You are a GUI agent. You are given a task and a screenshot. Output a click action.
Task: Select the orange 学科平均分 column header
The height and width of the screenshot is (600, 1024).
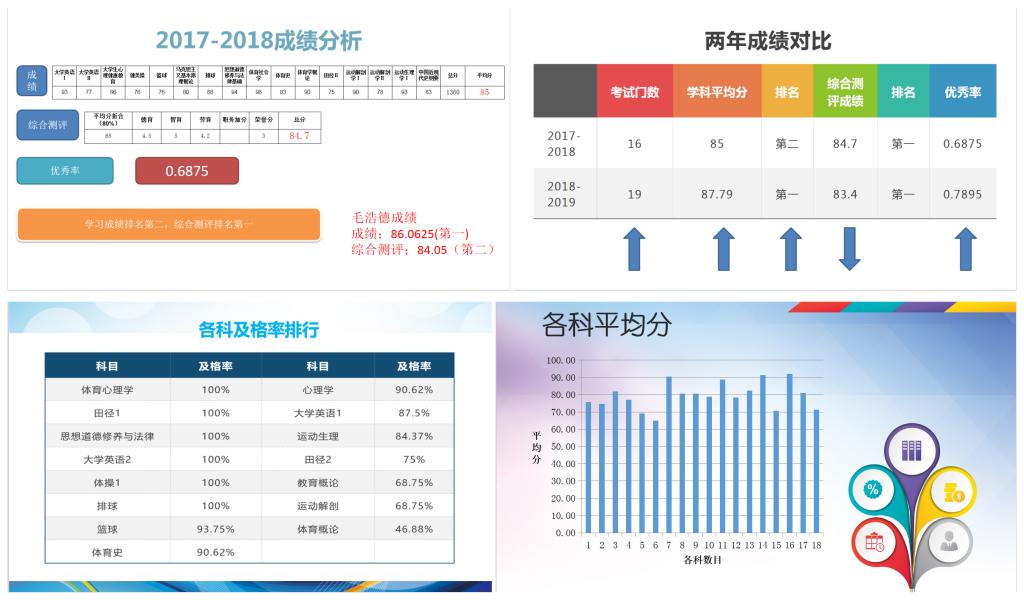coord(716,92)
